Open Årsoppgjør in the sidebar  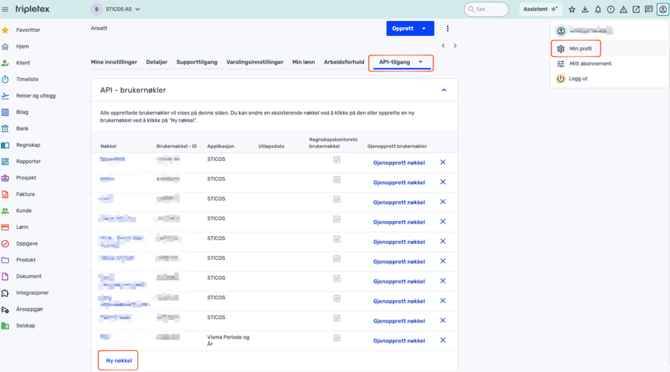click(x=29, y=309)
